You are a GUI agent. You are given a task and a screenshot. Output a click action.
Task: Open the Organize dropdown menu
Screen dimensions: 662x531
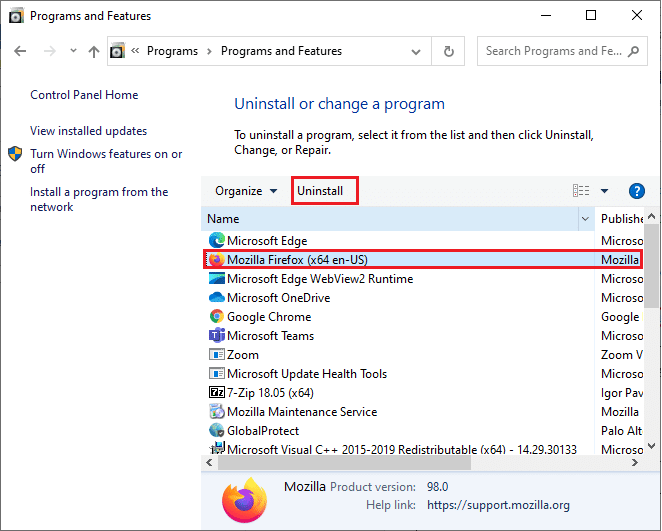246,191
